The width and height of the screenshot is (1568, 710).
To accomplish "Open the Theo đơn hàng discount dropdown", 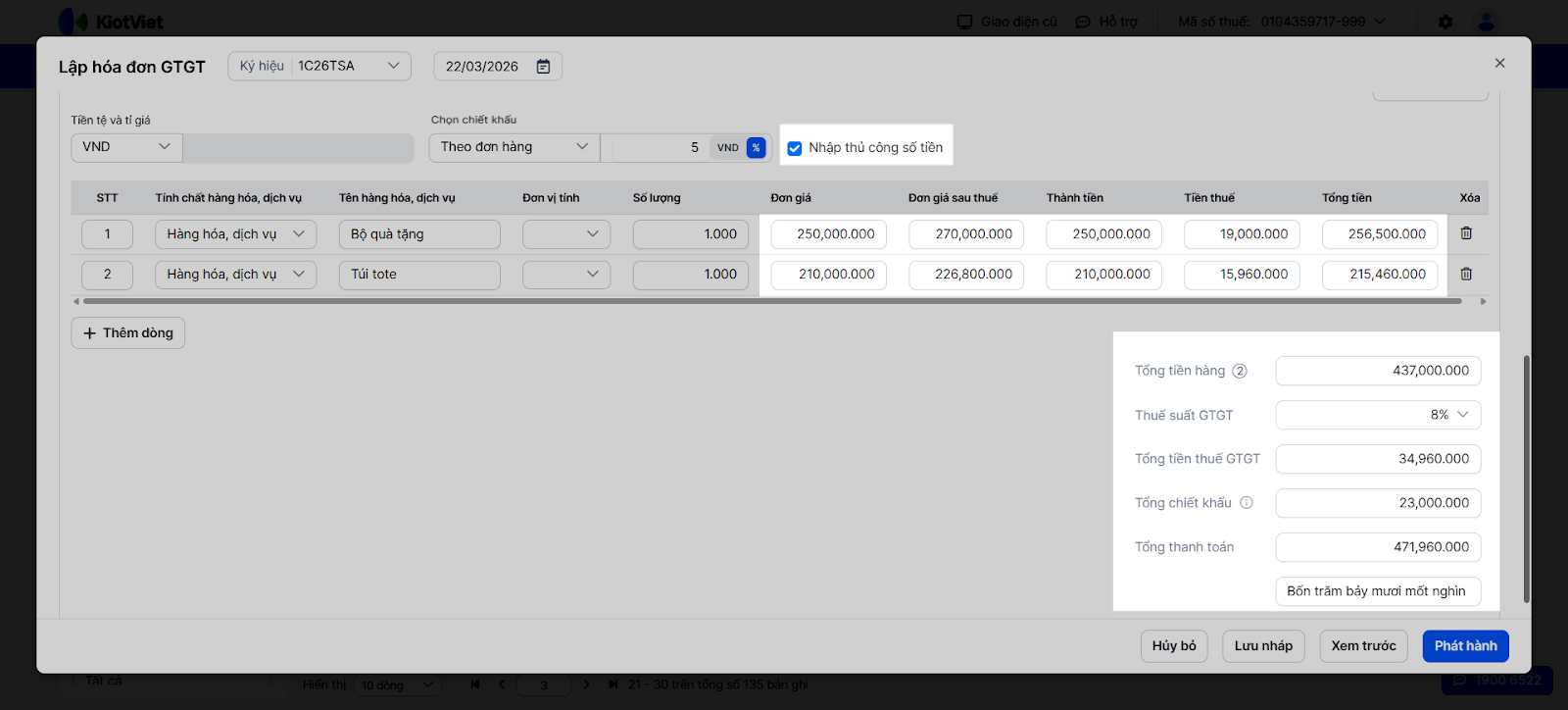I will 514,147.
